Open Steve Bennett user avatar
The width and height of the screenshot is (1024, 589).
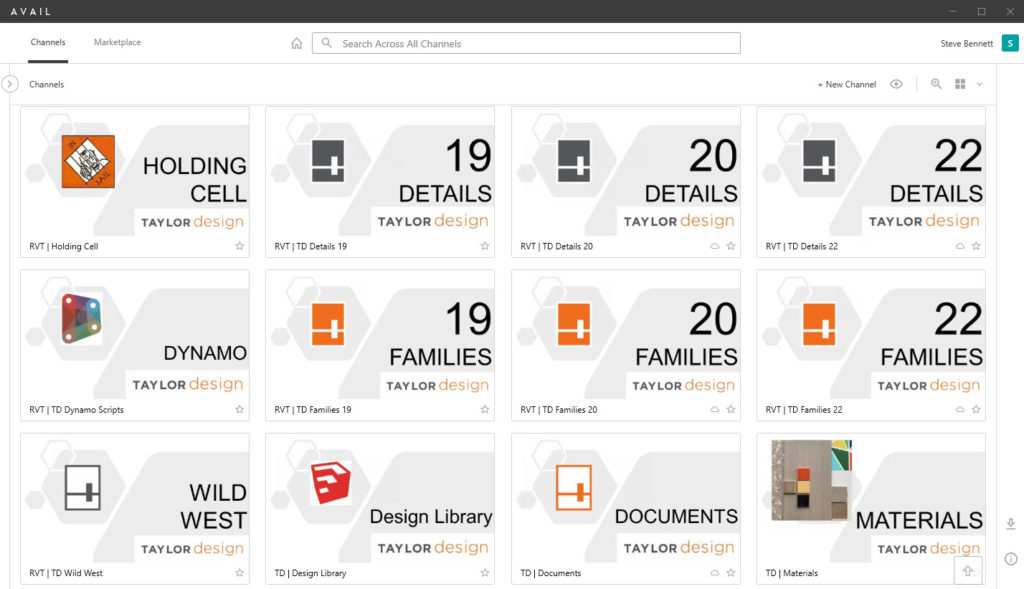1010,43
